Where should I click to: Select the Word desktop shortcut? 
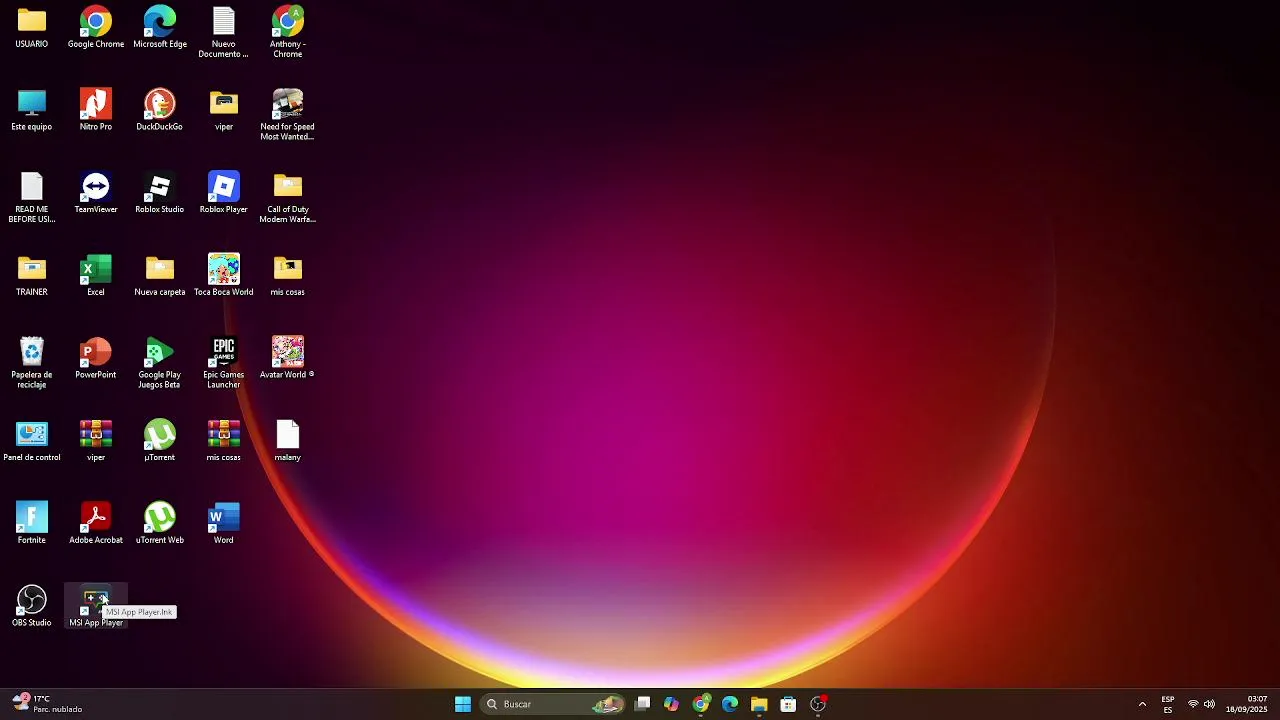point(224,524)
